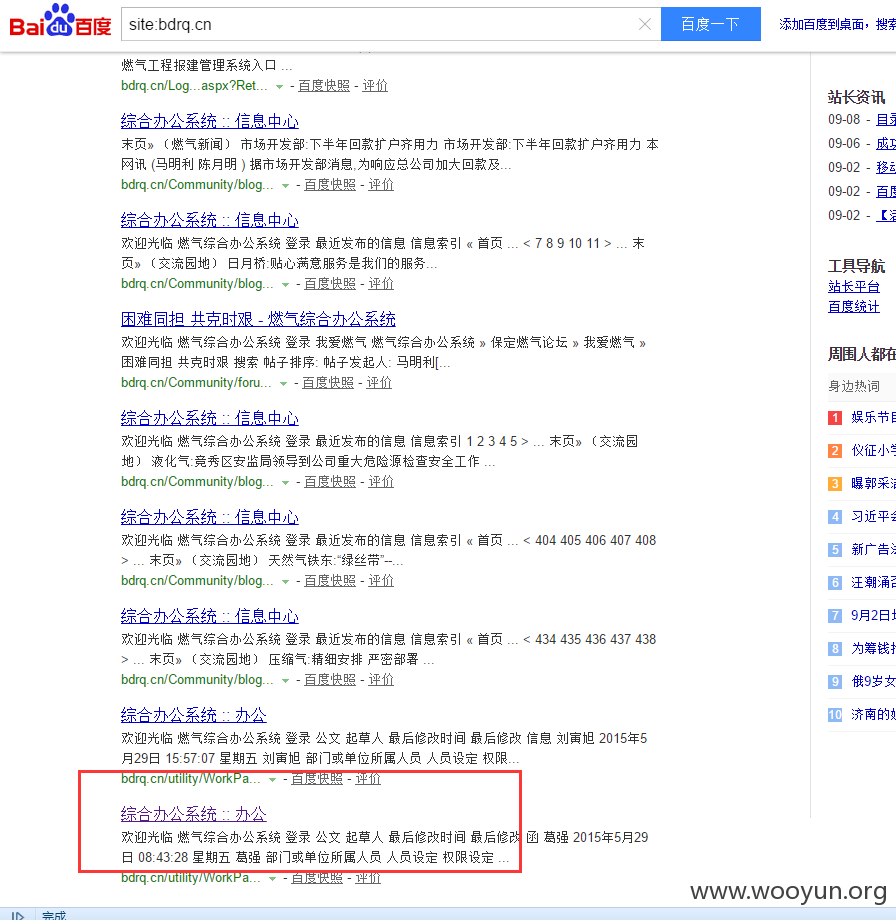Image resolution: width=896 pixels, height=920 pixels.
Task: Clear the search box with the X icon
Action: (x=645, y=24)
